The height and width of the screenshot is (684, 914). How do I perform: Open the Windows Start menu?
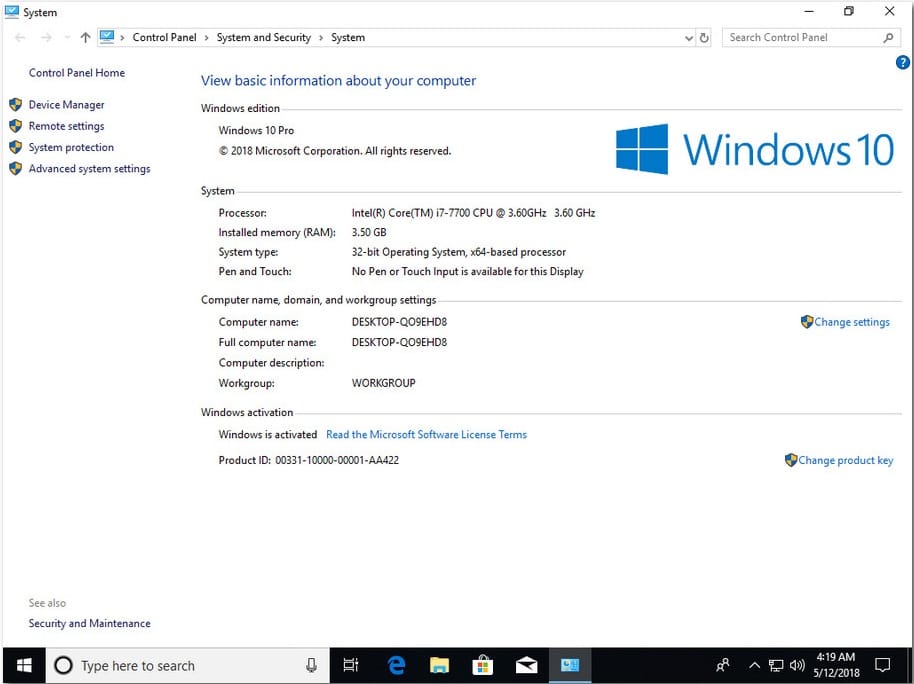[x=24, y=665]
